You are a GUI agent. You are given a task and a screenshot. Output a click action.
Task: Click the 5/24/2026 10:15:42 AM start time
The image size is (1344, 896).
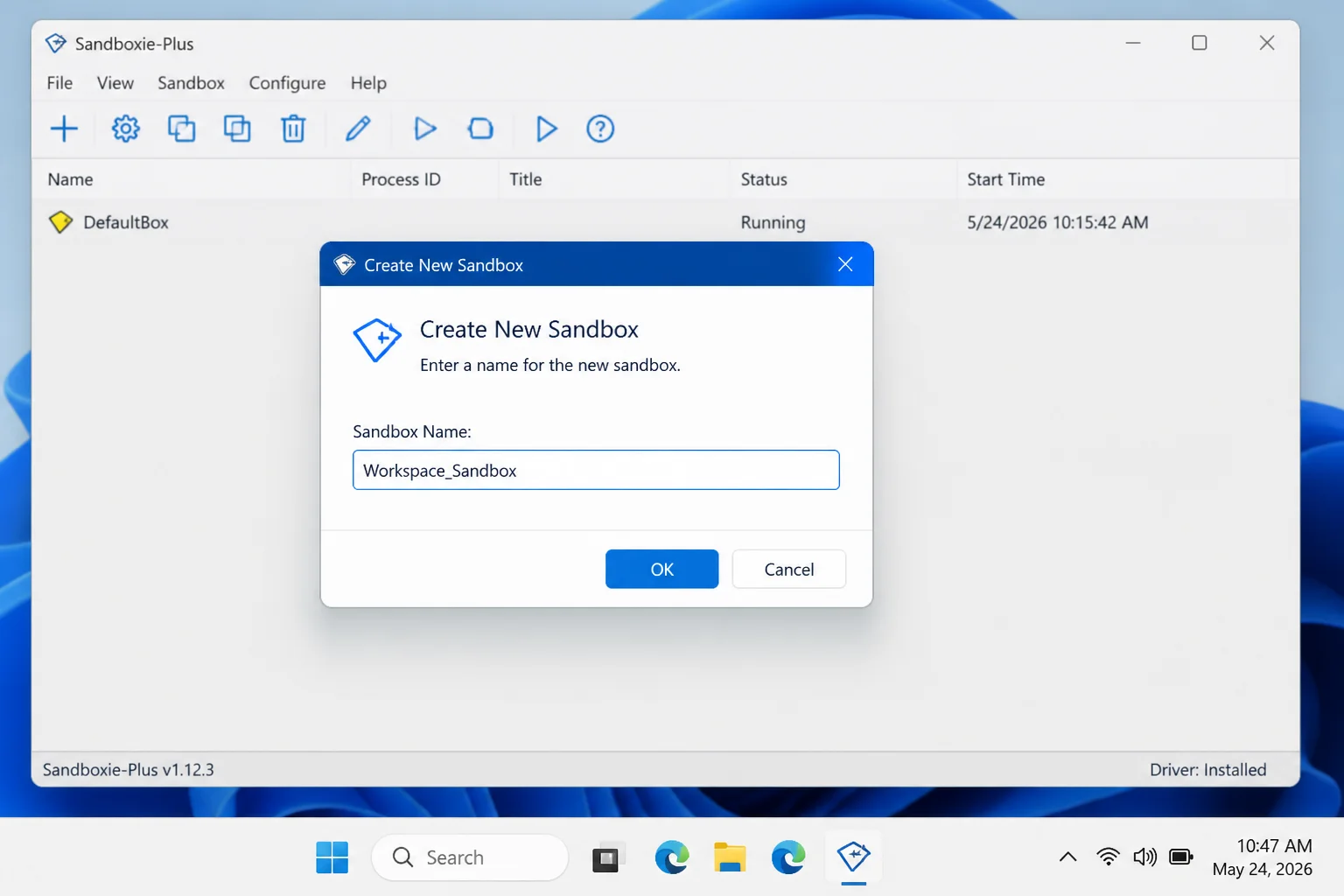1058,222
